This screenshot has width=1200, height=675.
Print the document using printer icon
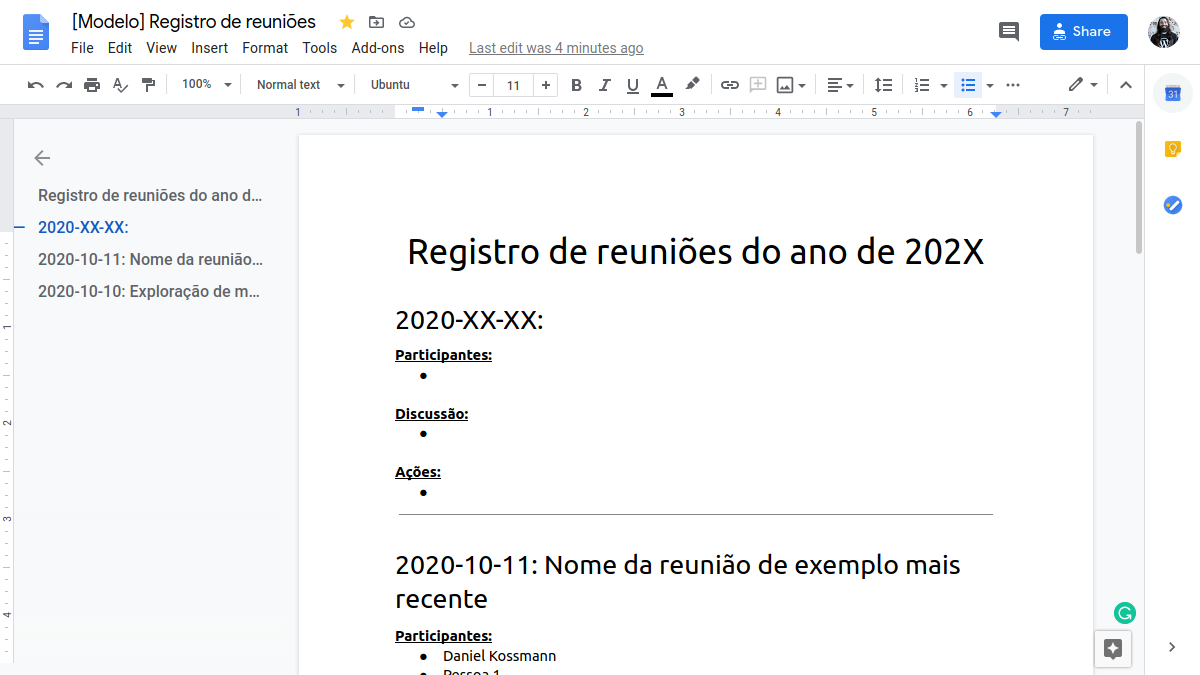tap(92, 85)
